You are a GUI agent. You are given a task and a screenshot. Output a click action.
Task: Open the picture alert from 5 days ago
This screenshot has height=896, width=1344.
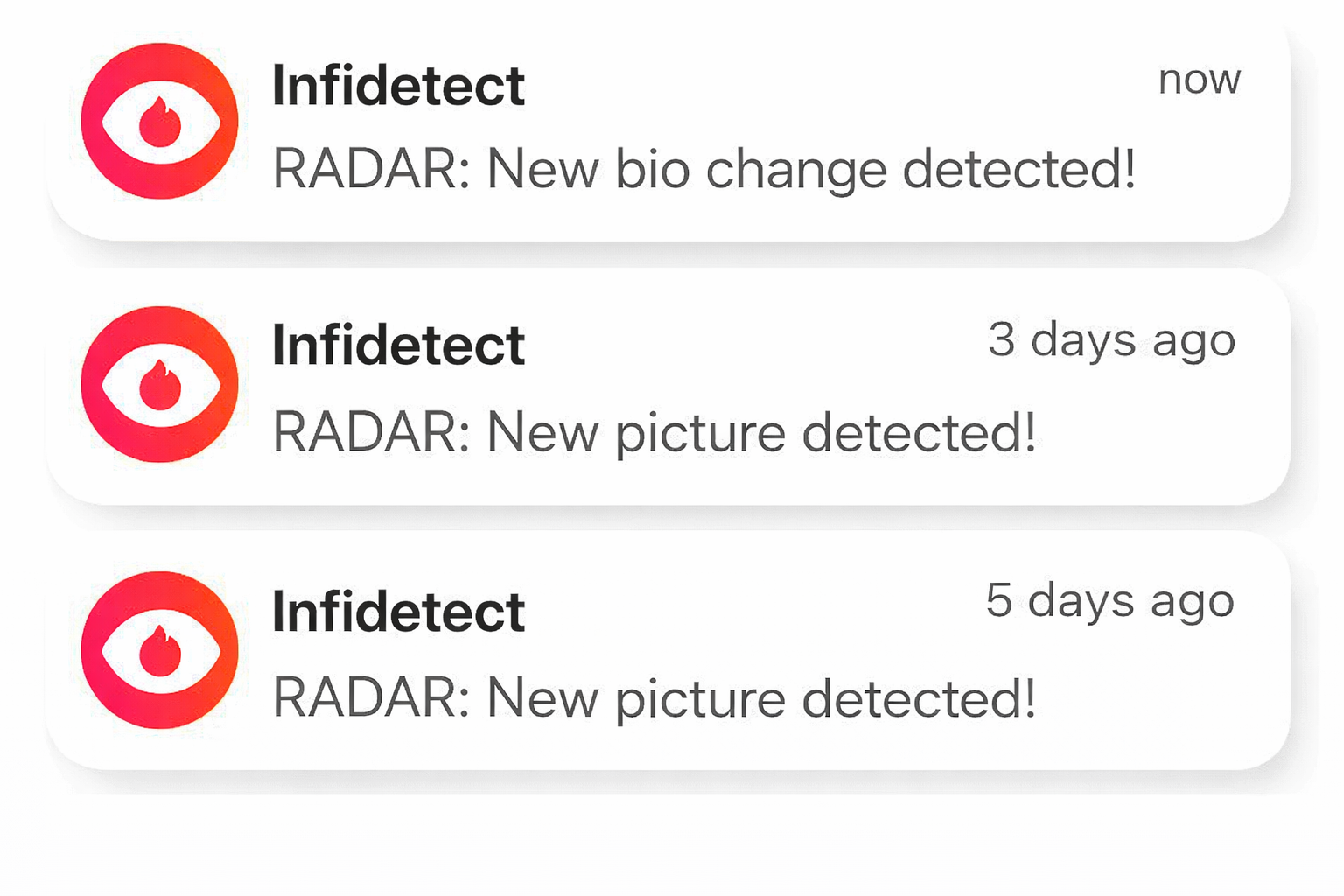pos(654,698)
